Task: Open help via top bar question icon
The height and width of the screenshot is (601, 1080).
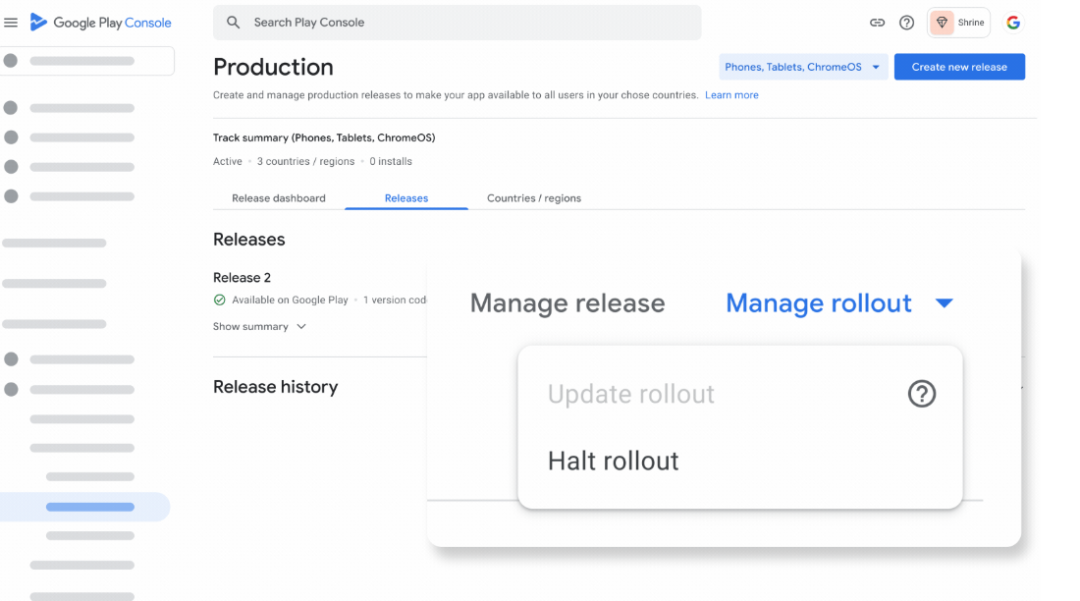Action: [906, 23]
